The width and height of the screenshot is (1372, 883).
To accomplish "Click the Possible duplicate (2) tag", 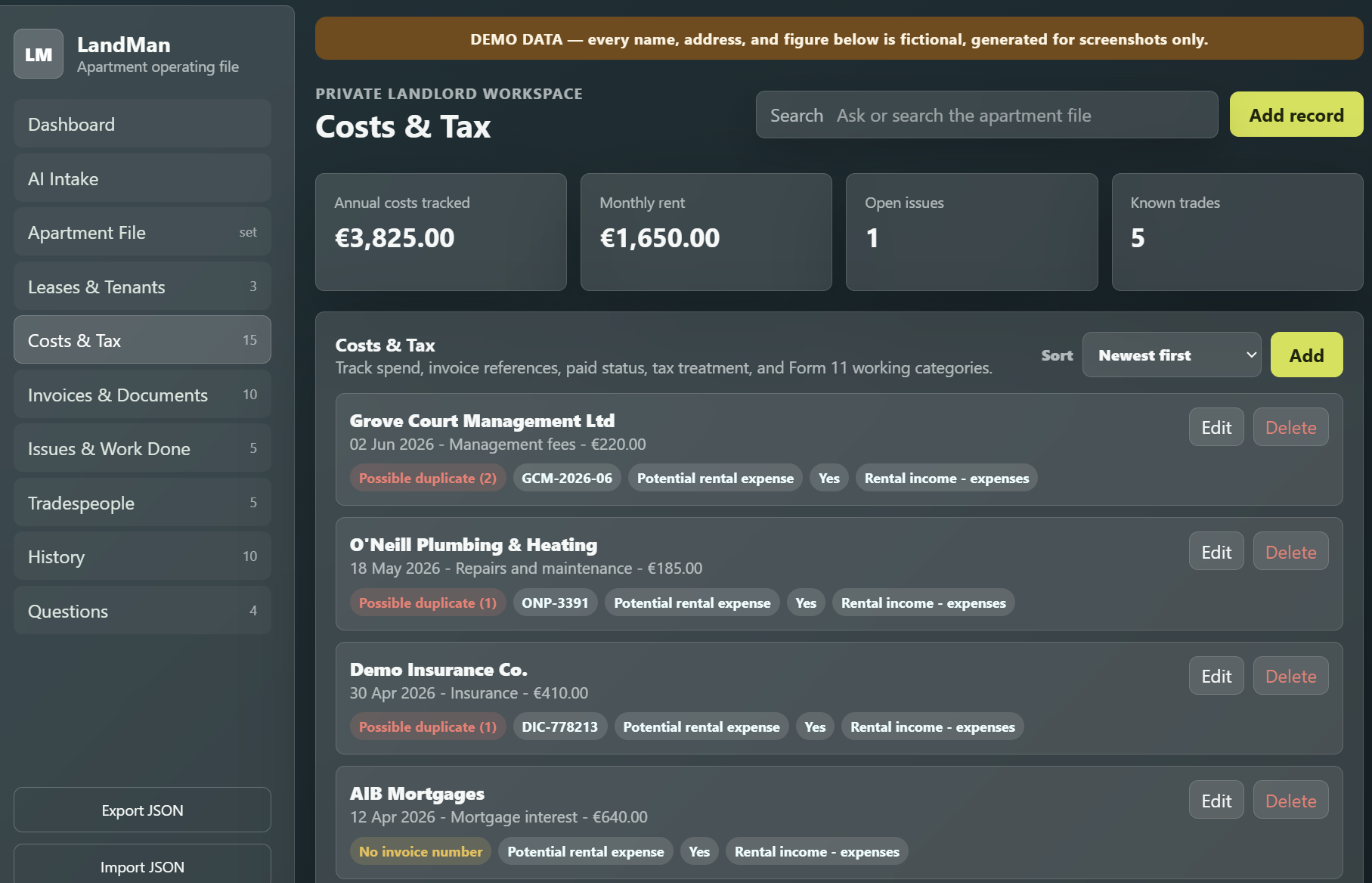I will 428,478.
